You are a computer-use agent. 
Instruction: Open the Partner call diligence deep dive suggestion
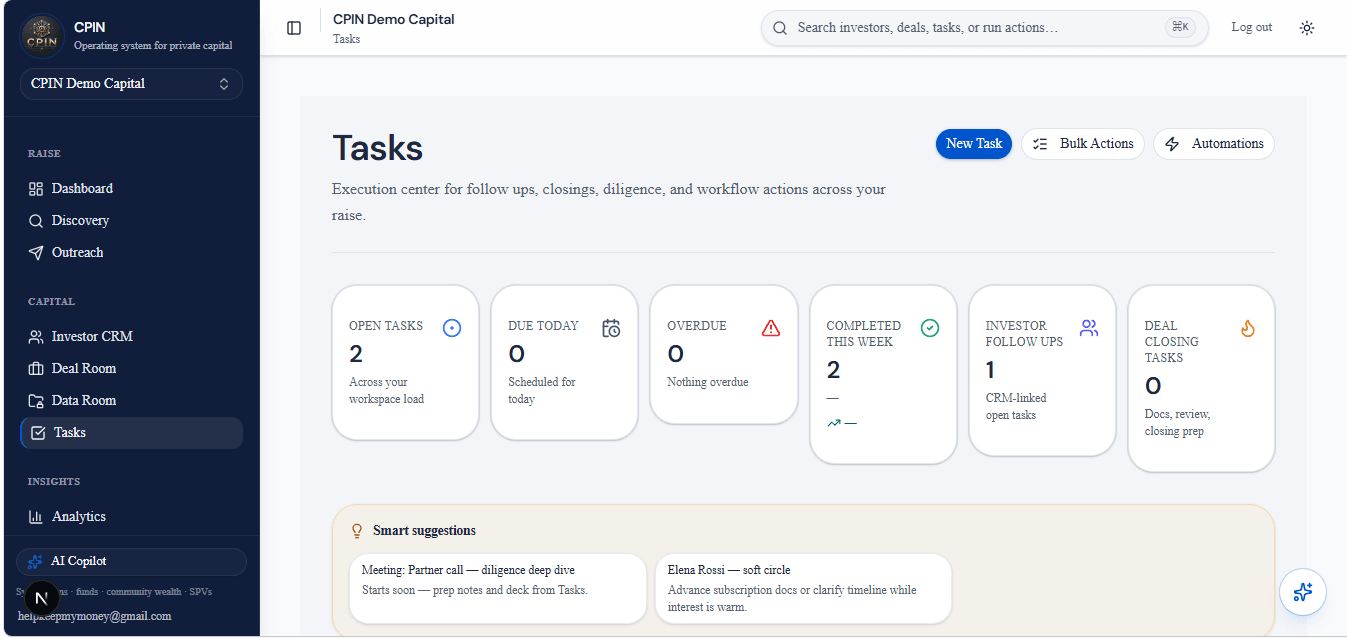click(x=498, y=589)
